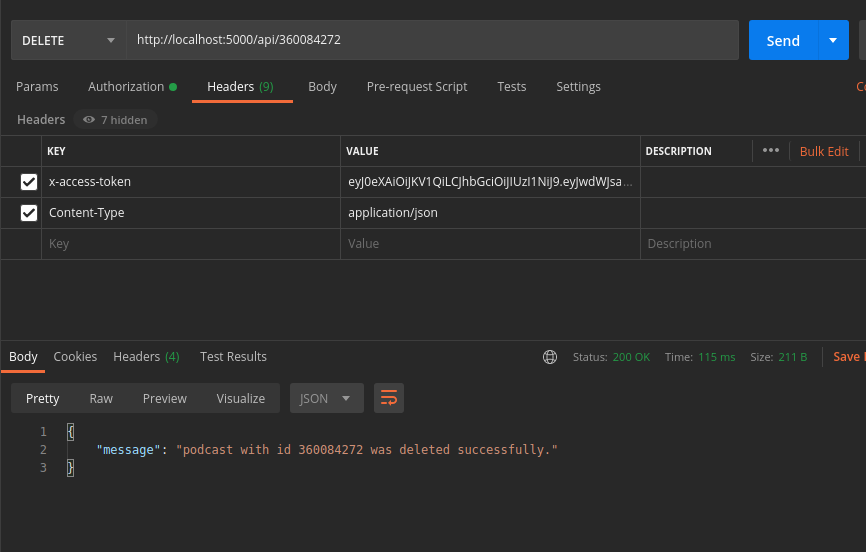Click the empty Value input field
This screenshot has width=866, height=552.
pos(490,244)
